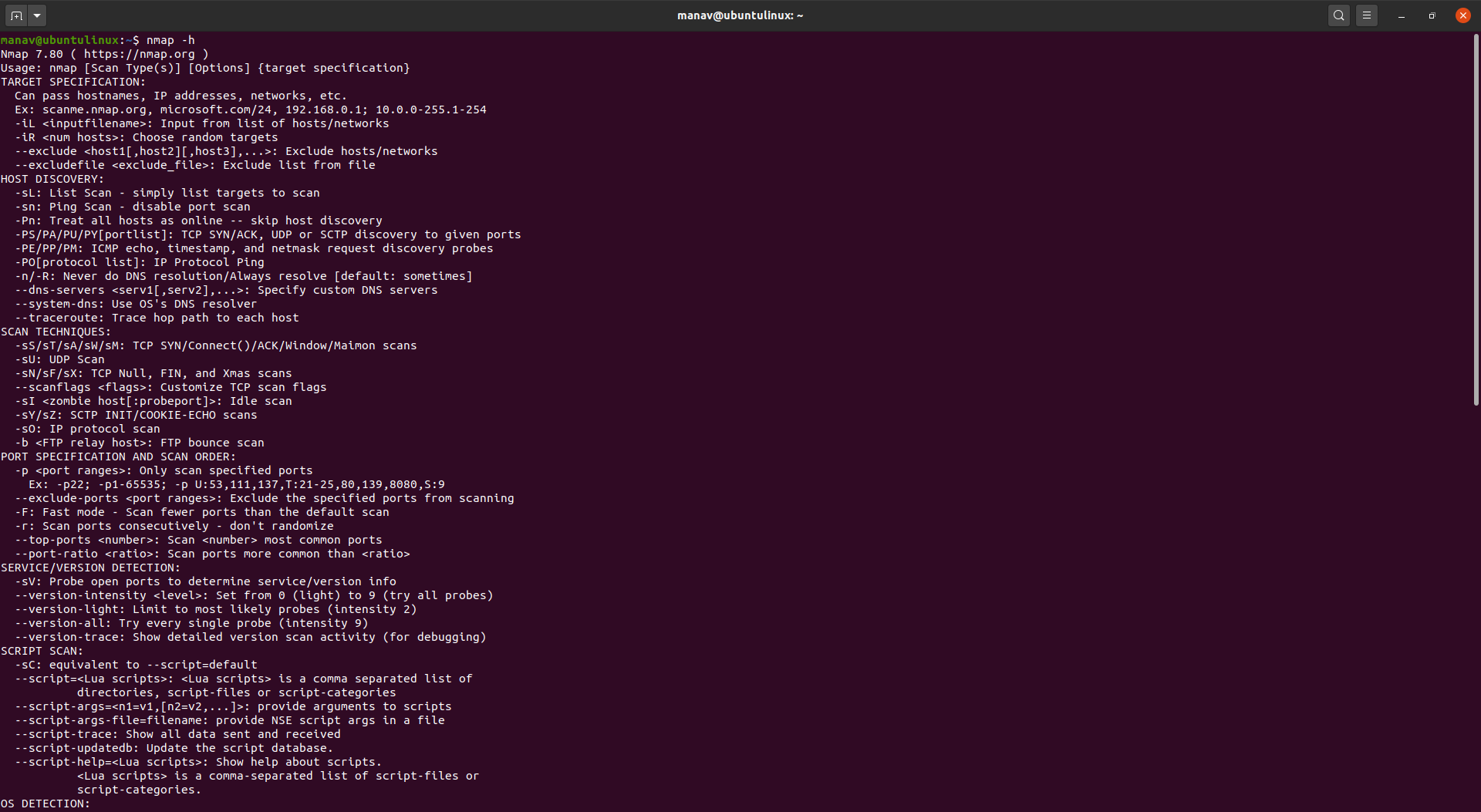
Task: Click the "--version-intensity <level>" line
Action: click(x=254, y=595)
